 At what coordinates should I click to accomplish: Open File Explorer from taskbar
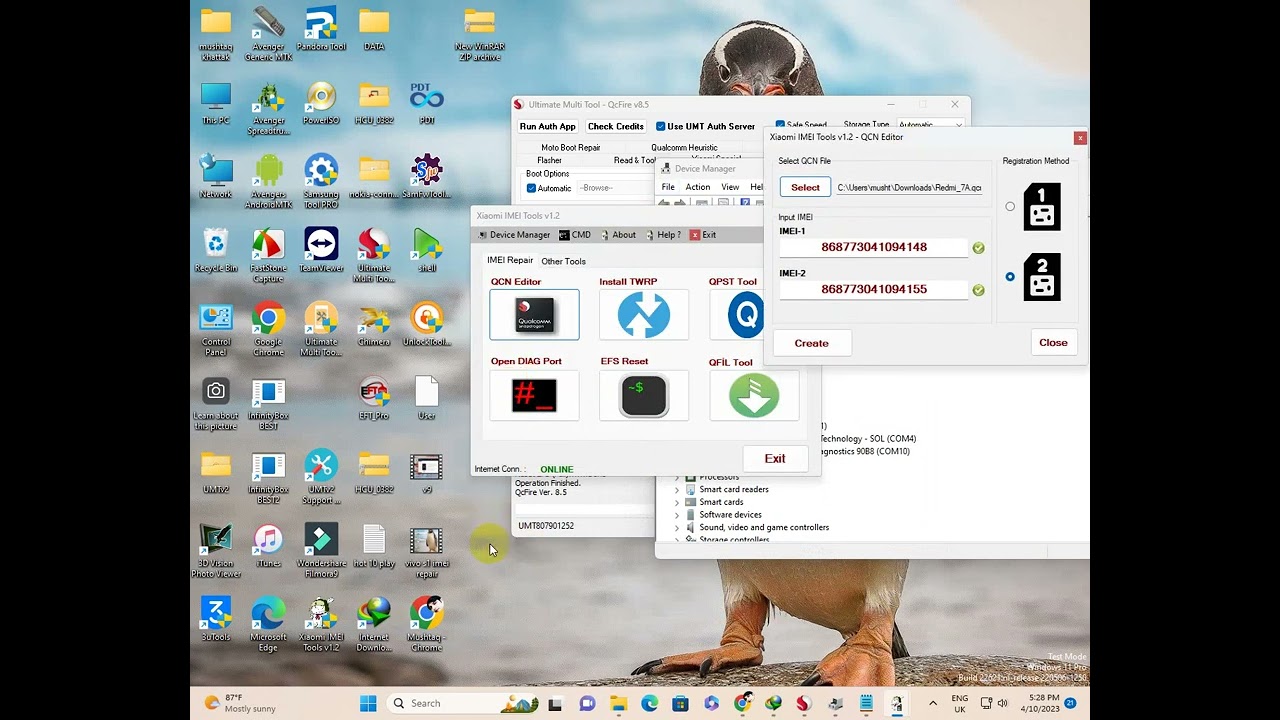click(618, 703)
